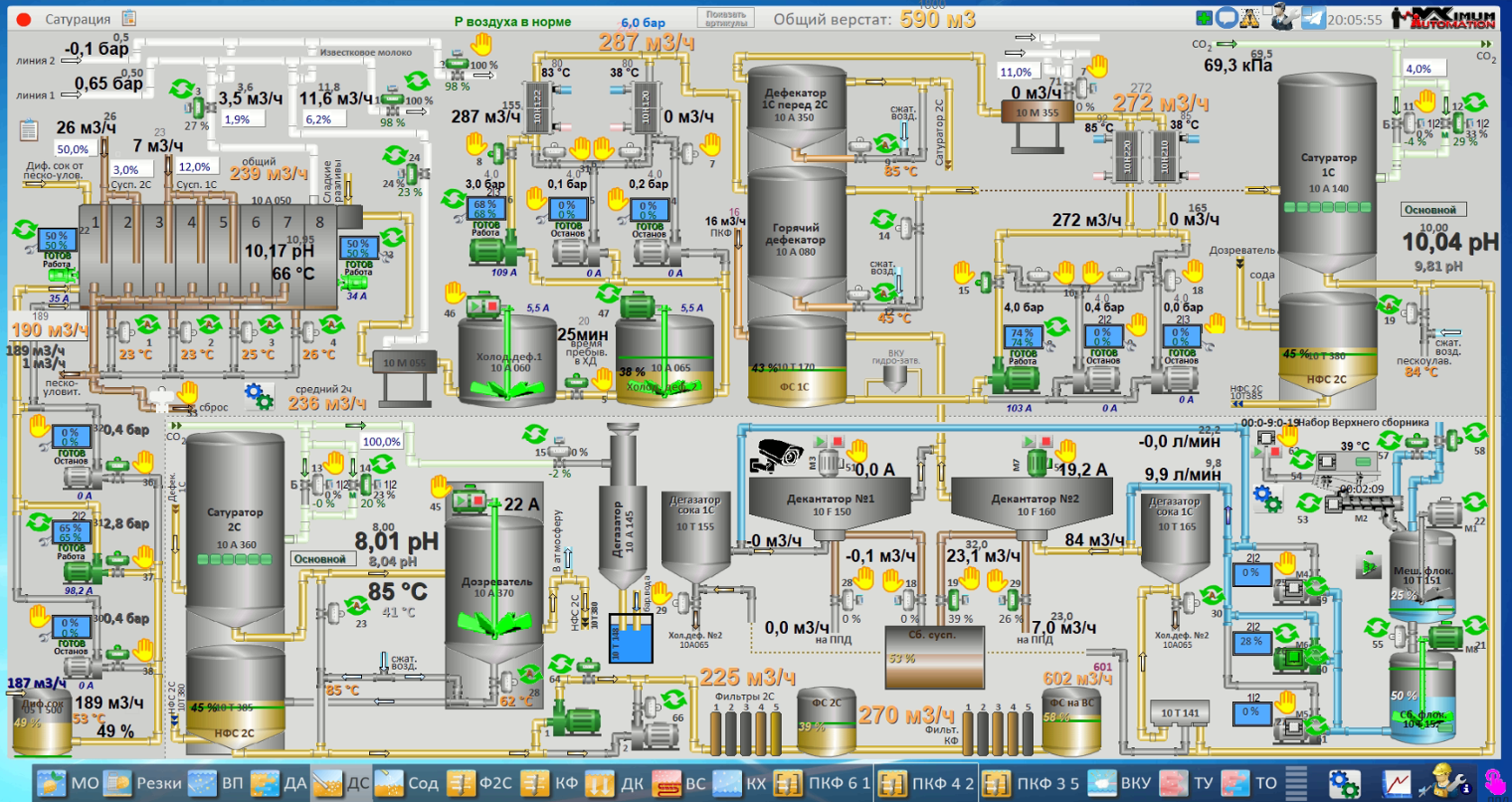Click the Показать артикулы button
Screen dimensions: 1512x802
[x=726, y=18]
